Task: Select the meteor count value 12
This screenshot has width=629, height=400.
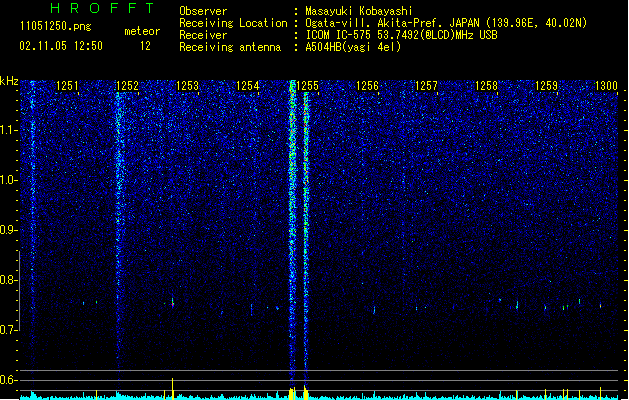Action: 145,46
